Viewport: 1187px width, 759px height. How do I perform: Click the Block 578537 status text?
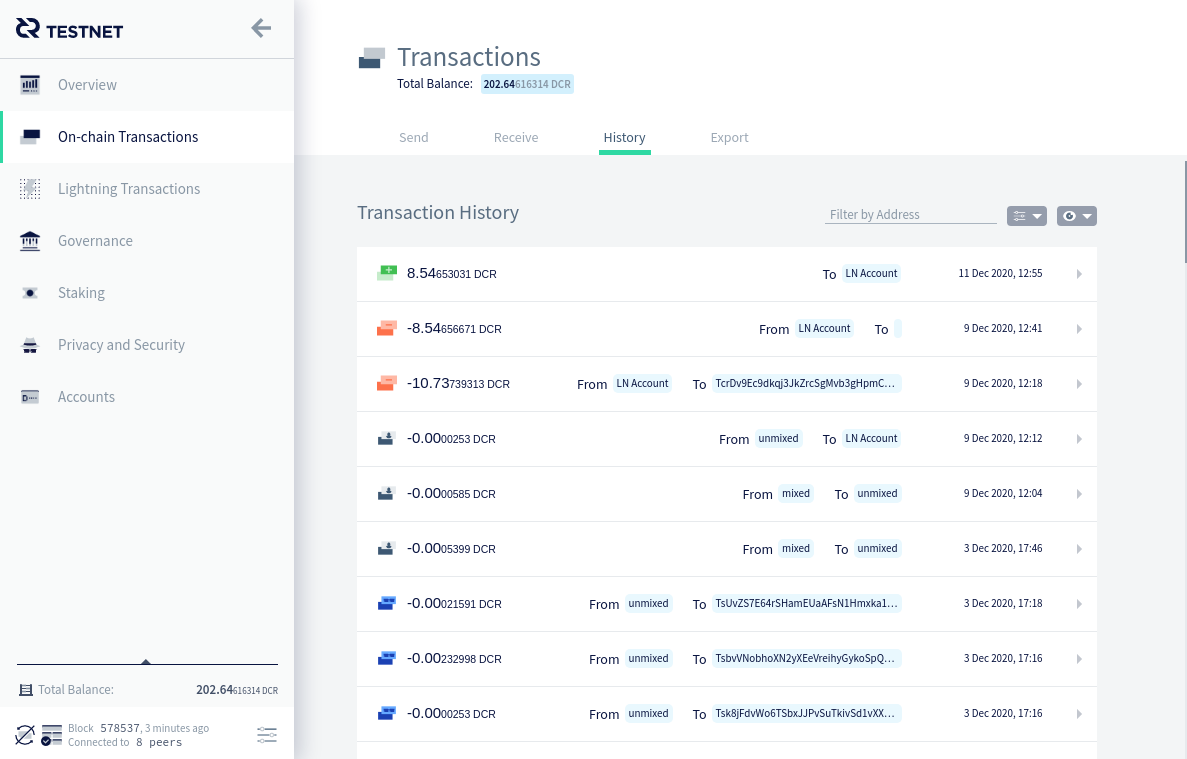tap(139, 728)
